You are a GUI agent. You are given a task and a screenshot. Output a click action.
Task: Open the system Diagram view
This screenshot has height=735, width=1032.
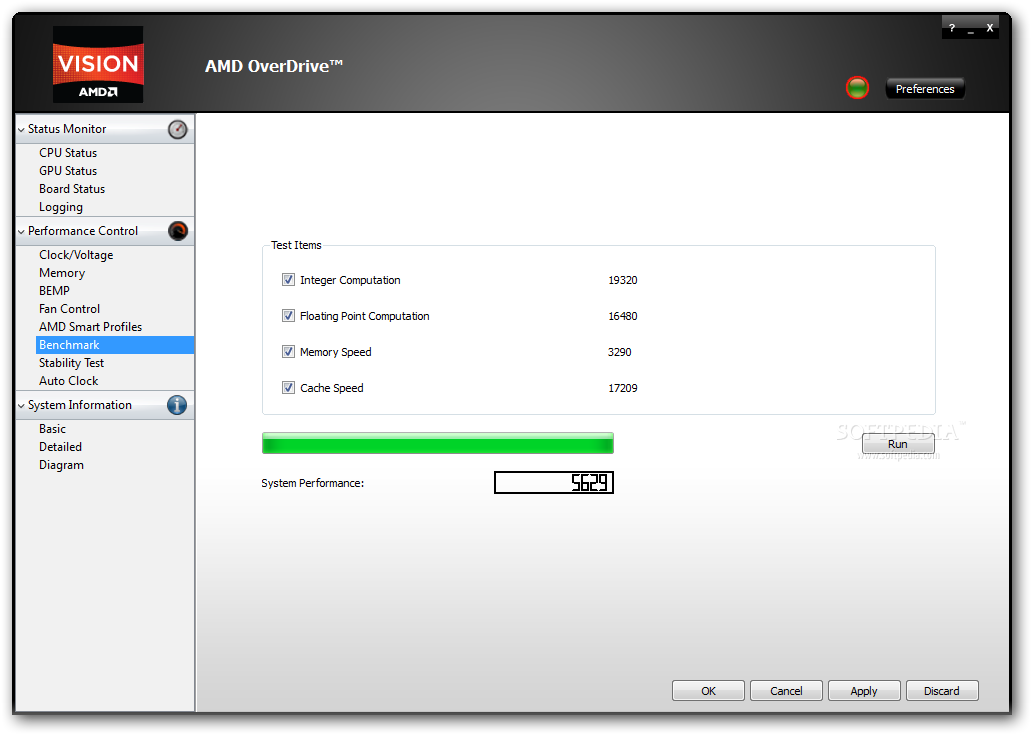coord(61,465)
